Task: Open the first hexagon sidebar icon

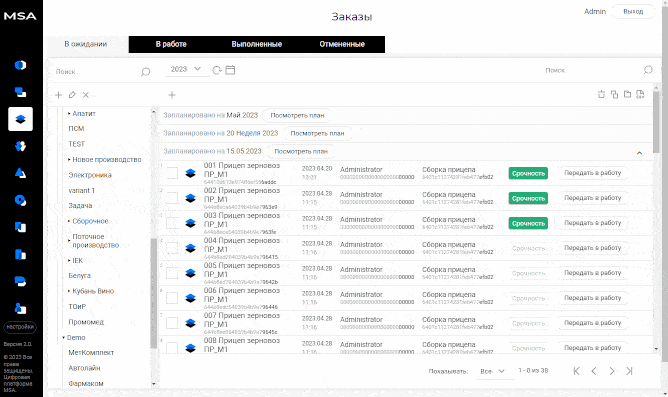Action: point(20,65)
